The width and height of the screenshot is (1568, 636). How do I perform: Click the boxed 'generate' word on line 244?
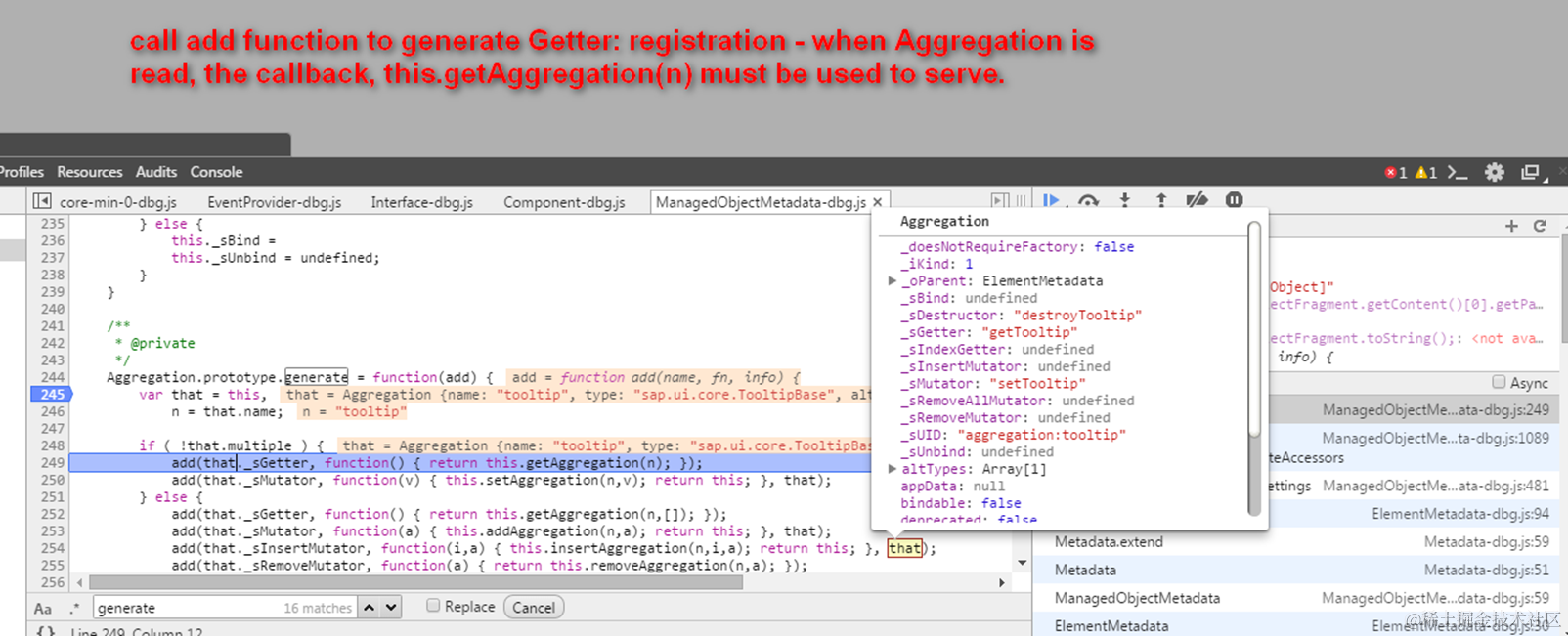tap(316, 377)
